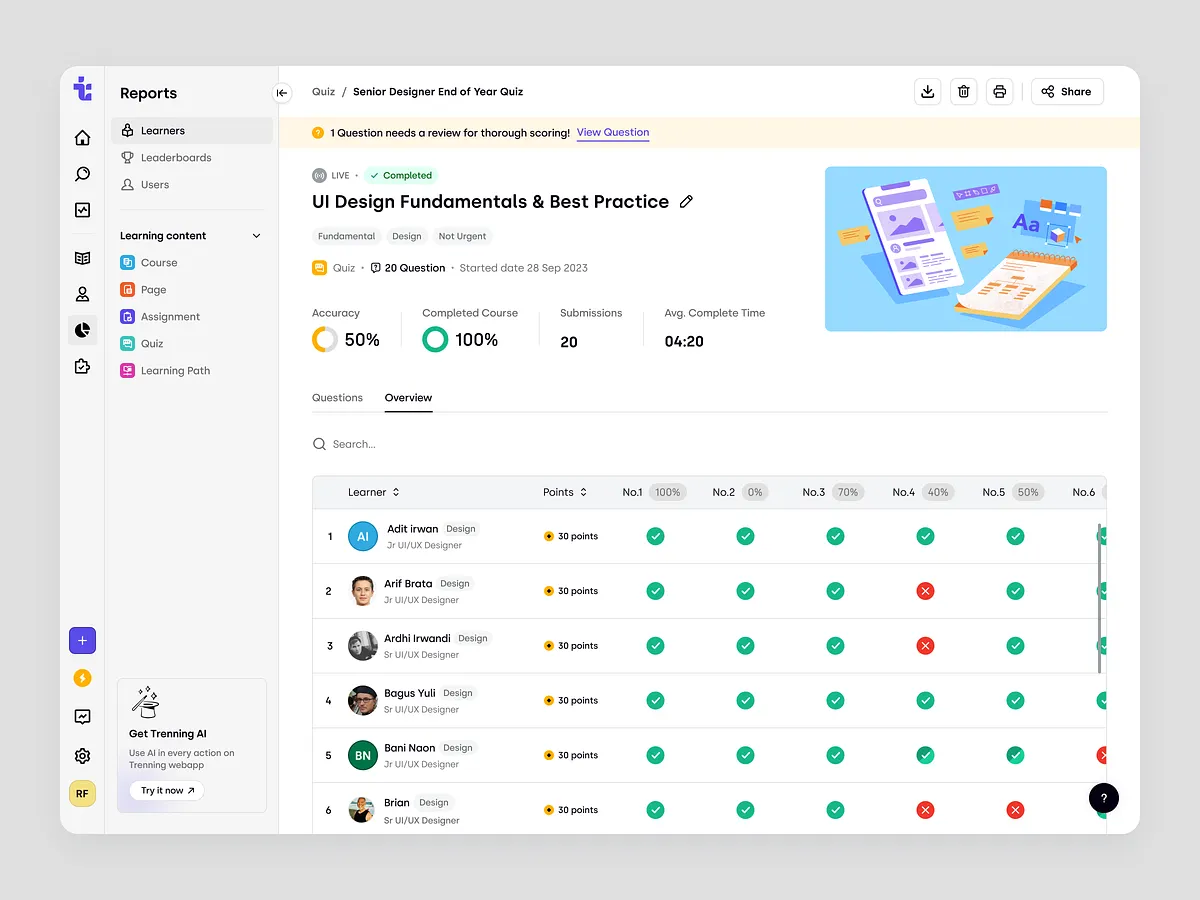Click the pie chart reports icon
The height and width of the screenshot is (900, 1200).
coord(82,330)
